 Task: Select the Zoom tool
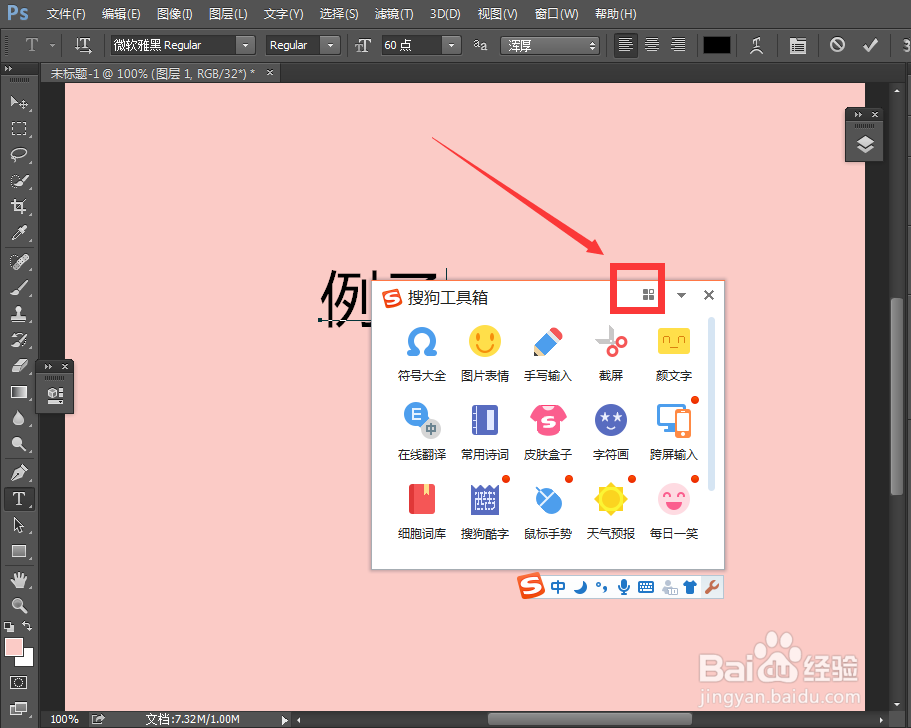[19, 606]
